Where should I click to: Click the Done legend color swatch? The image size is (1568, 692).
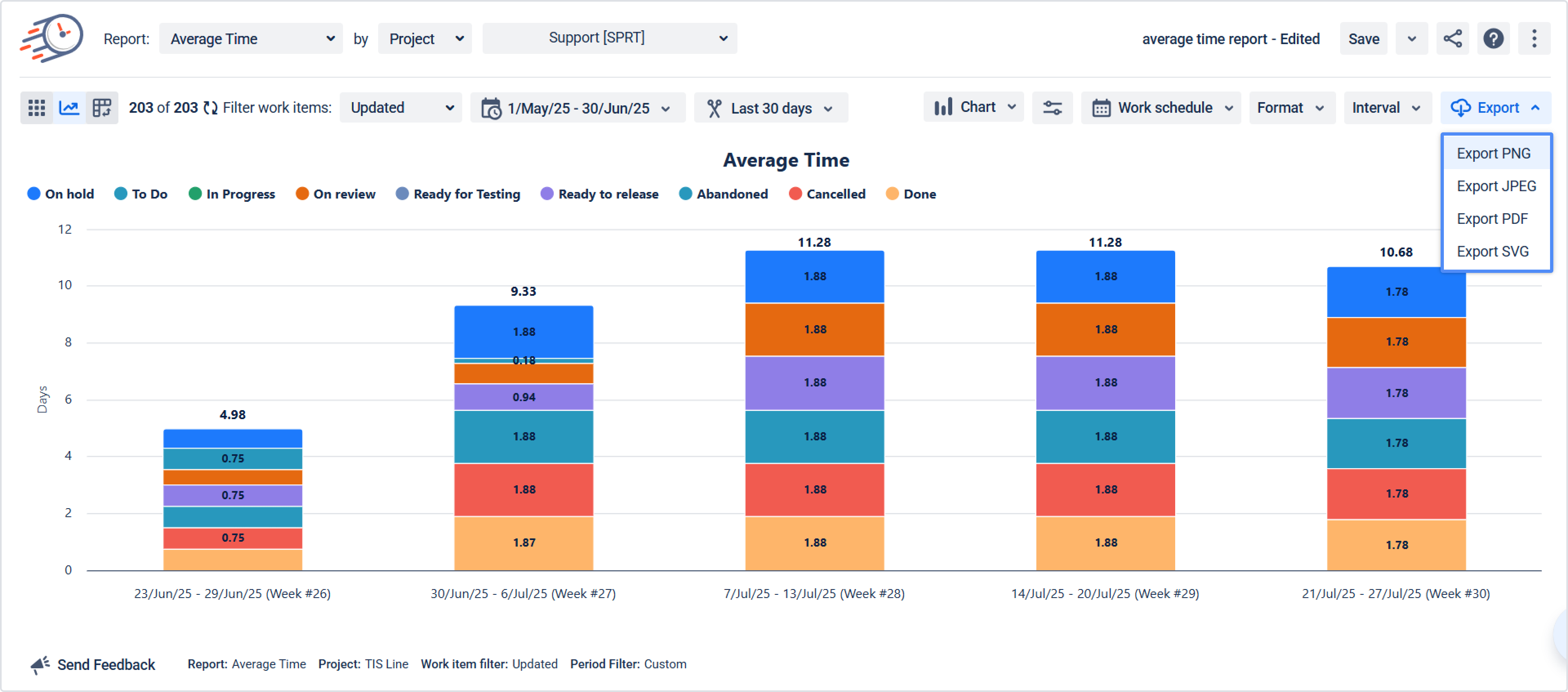[892, 194]
